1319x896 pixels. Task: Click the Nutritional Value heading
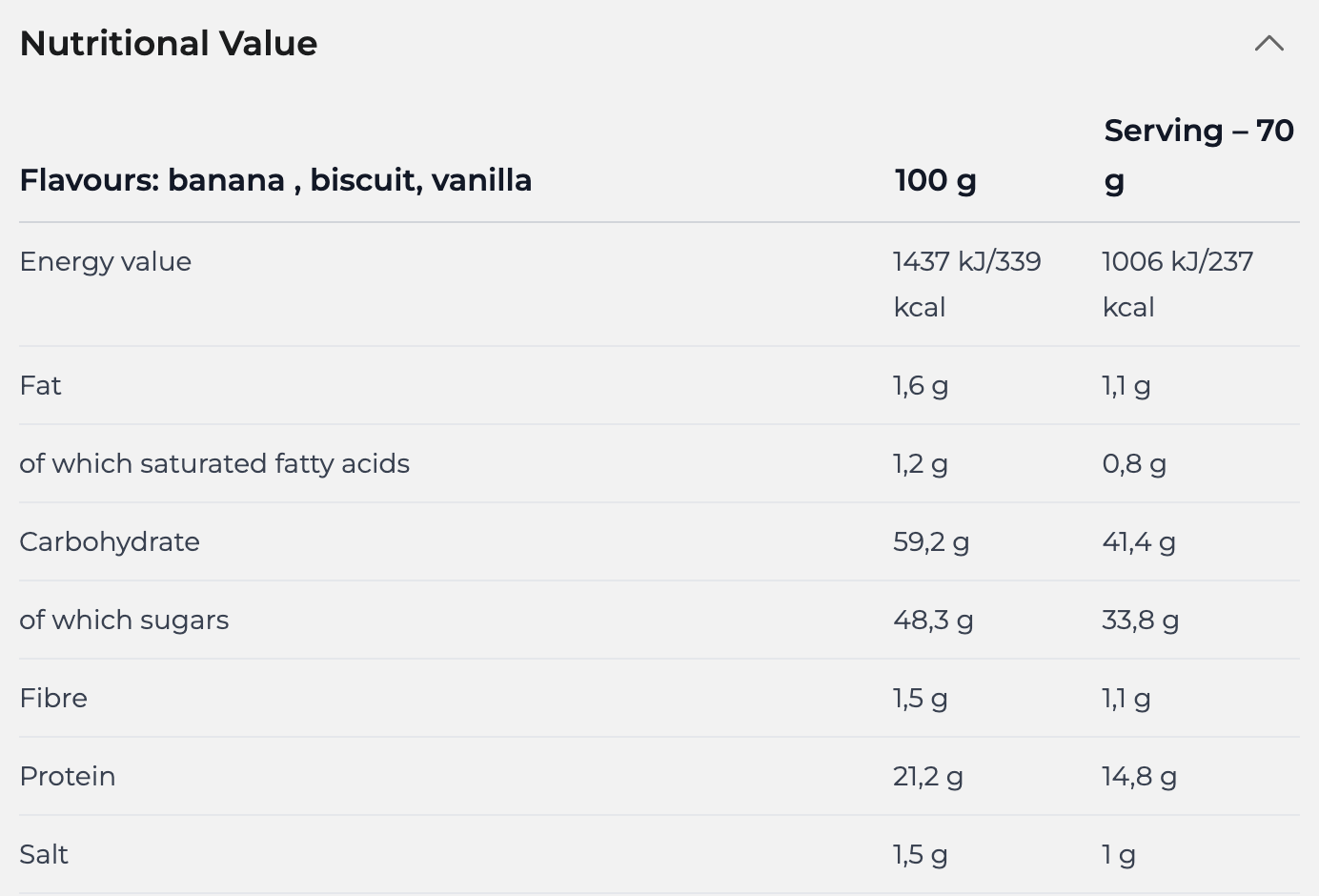point(169,43)
